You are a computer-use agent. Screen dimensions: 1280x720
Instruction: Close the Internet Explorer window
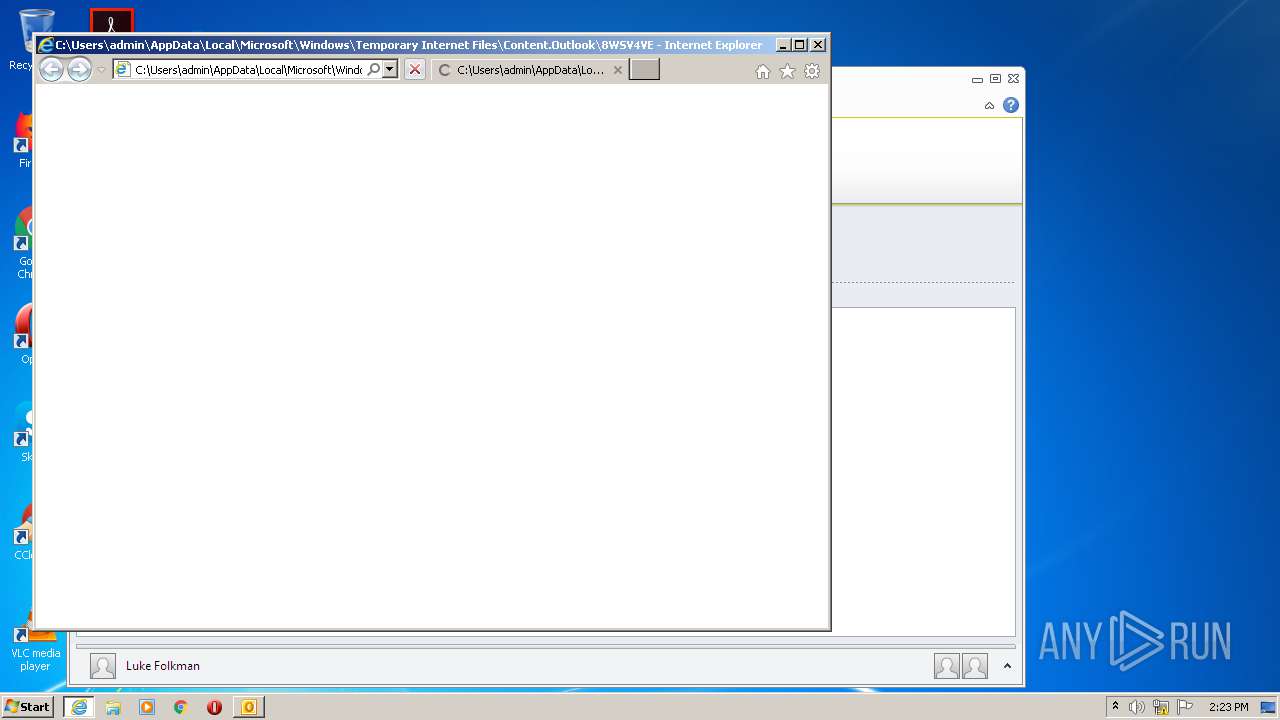[818, 45]
